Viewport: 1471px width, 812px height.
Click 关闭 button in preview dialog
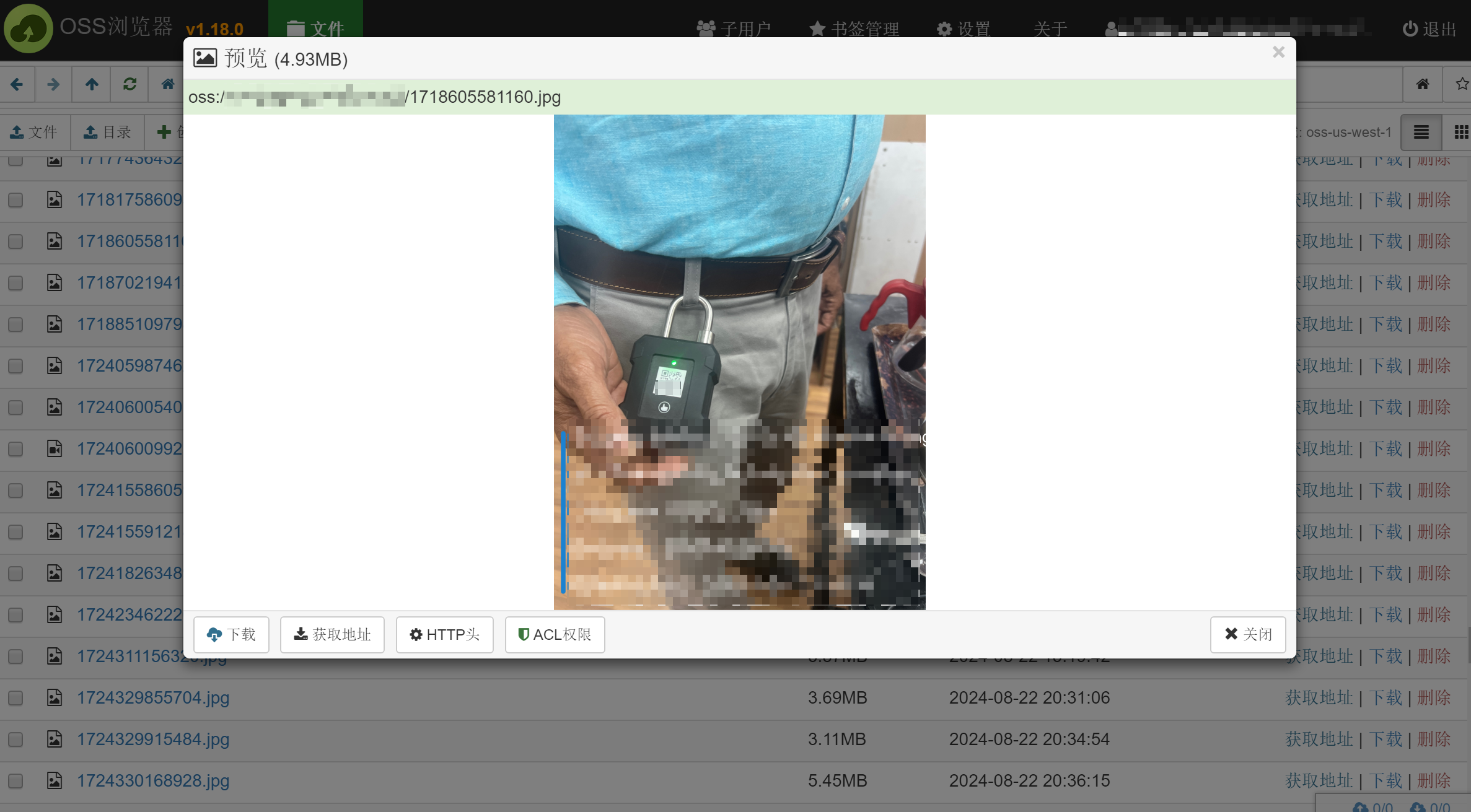[1248, 634]
